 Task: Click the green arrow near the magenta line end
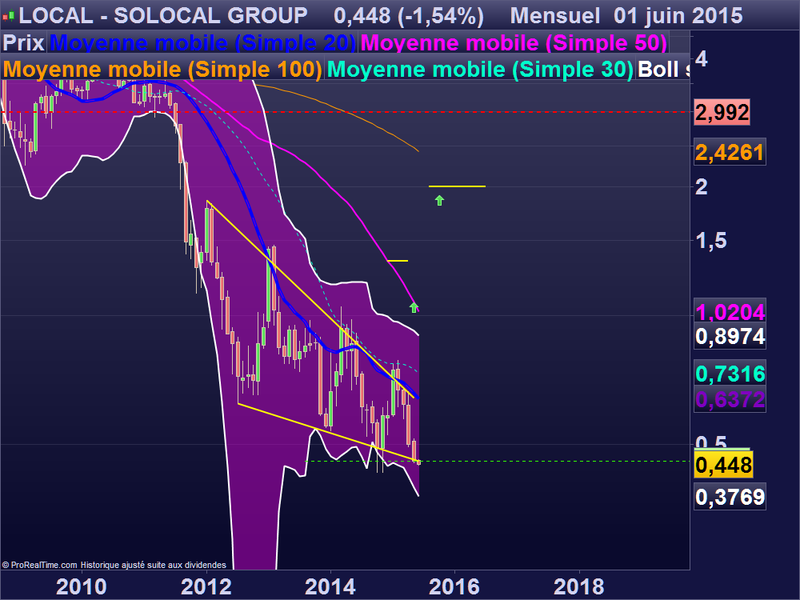point(414,307)
